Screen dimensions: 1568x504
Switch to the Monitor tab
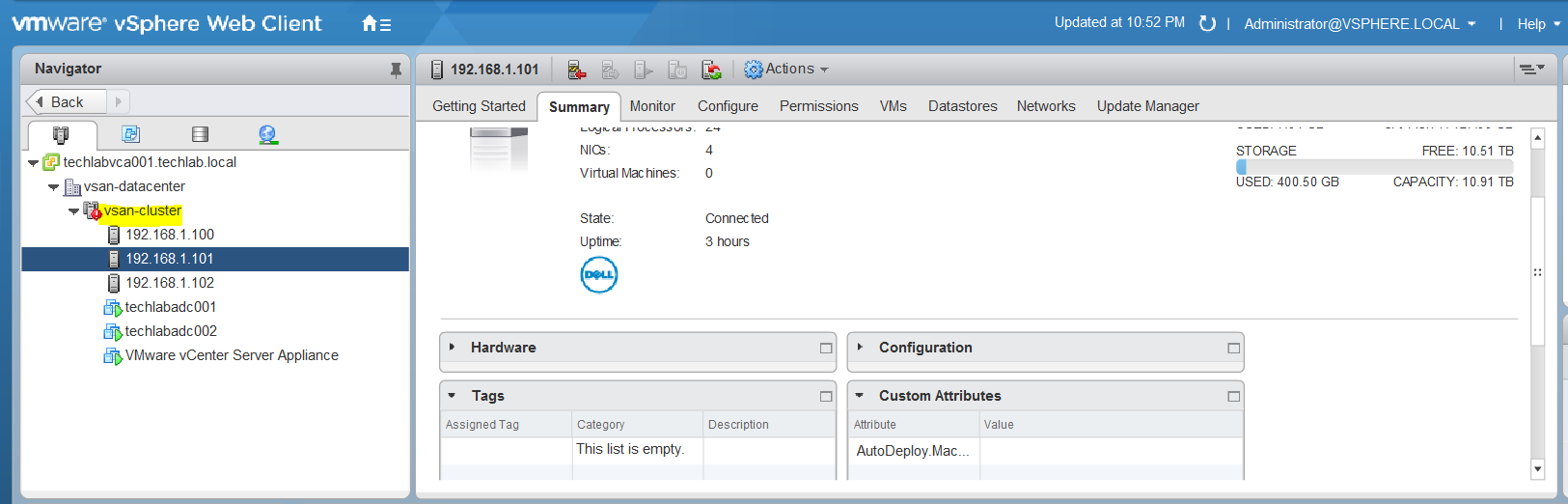point(652,106)
